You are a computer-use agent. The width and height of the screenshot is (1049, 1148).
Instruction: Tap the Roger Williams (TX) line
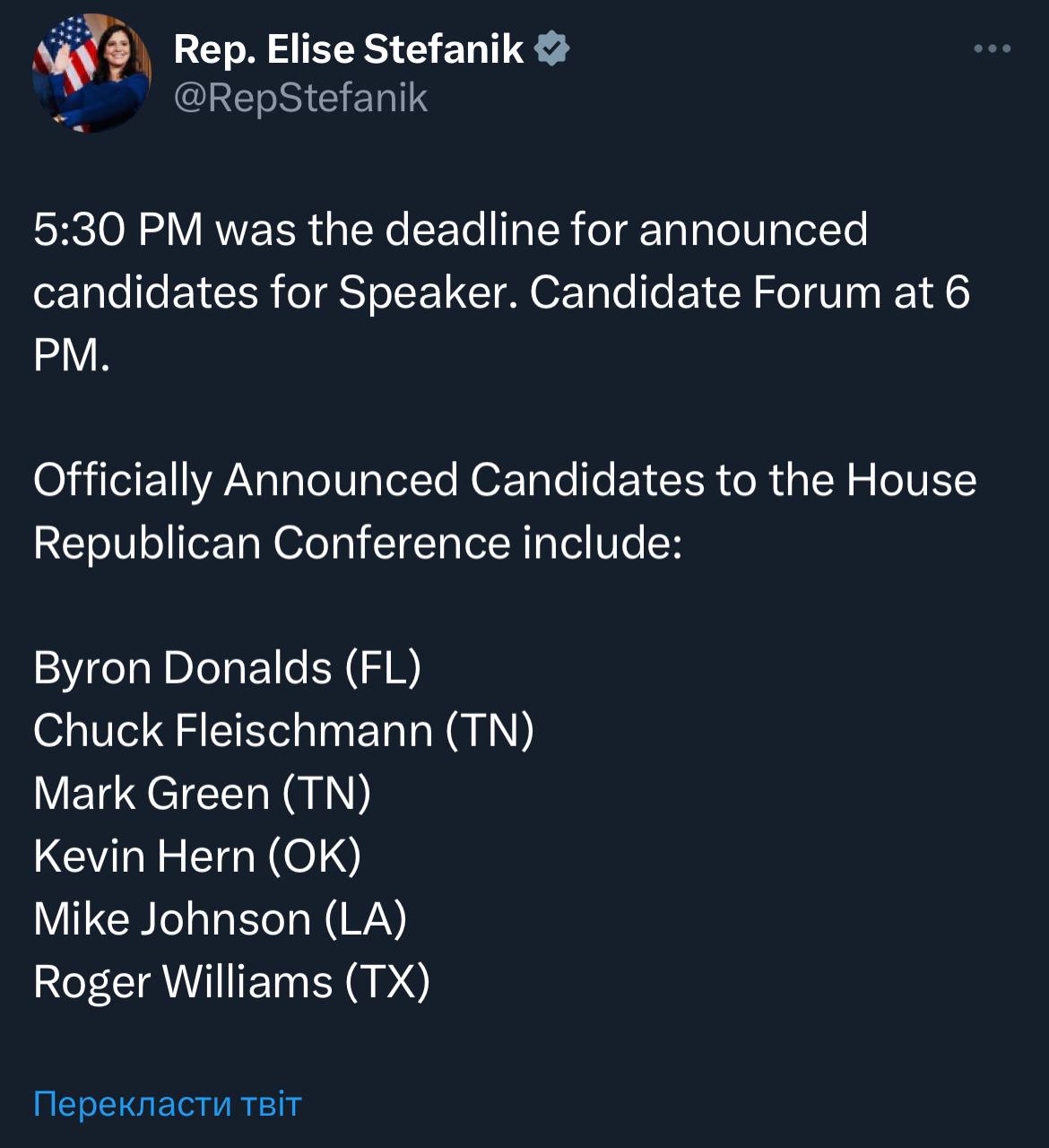(x=231, y=981)
